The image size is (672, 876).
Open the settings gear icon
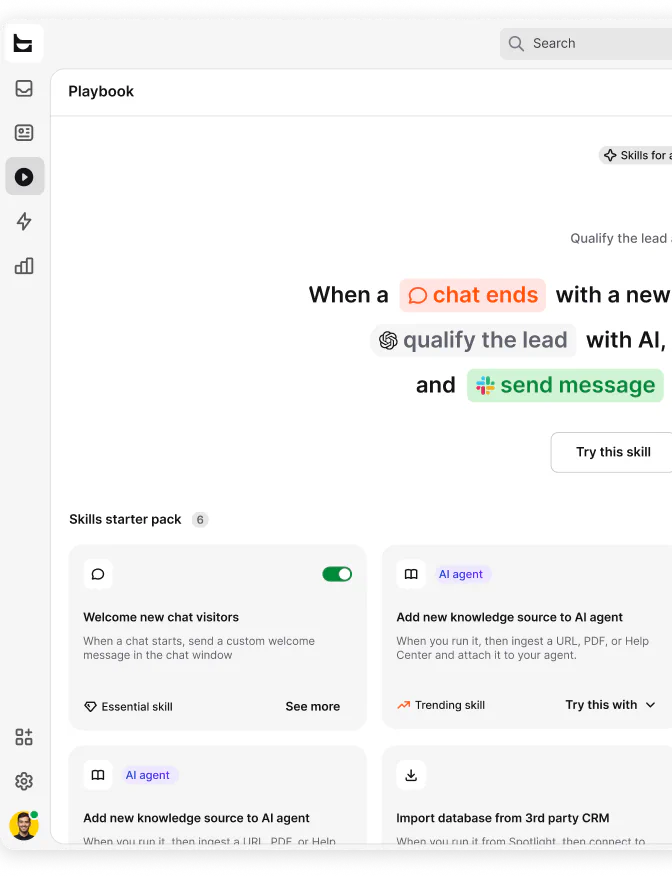point(24,781)
